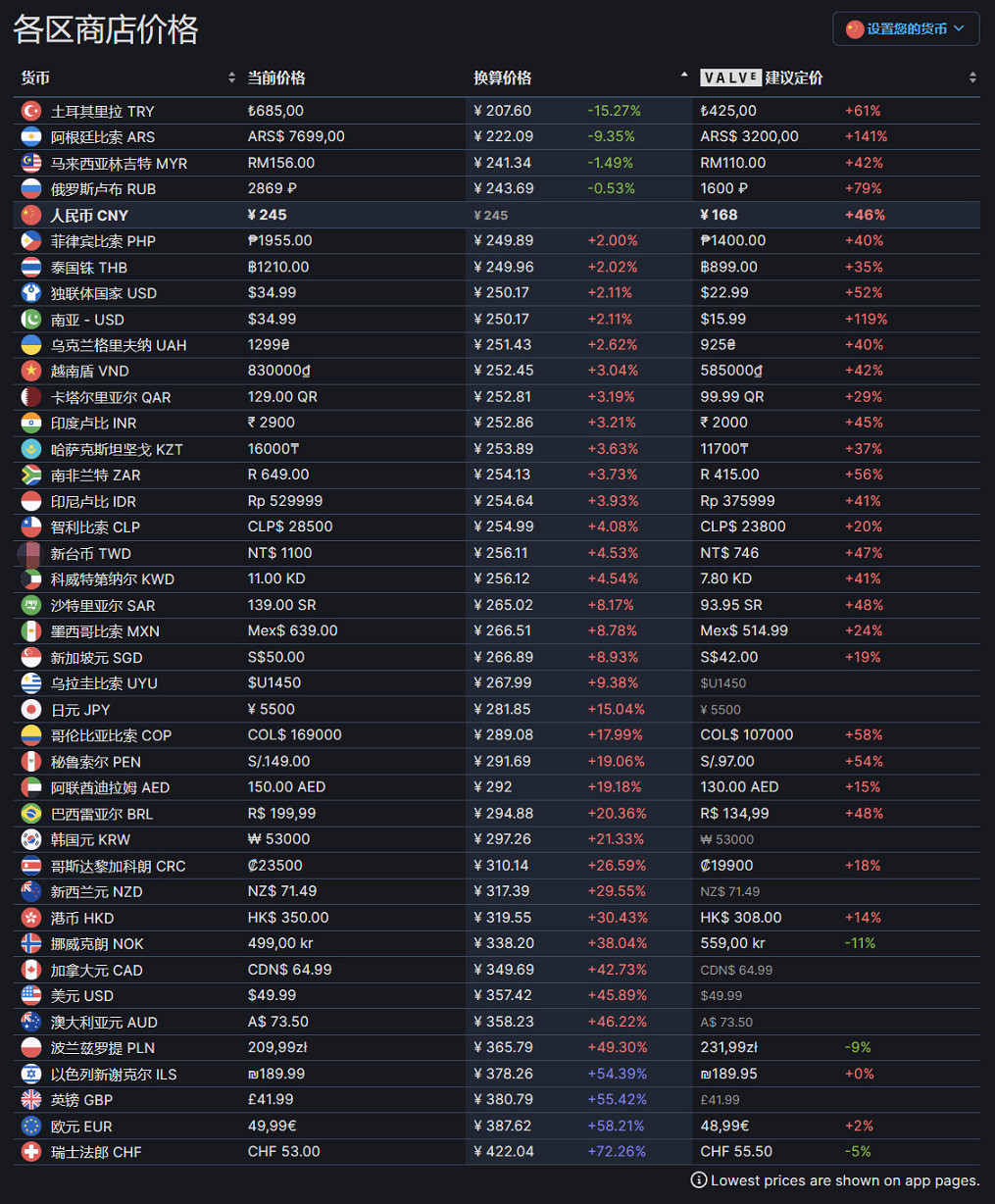Click the Swiss Franc flag icon
This screenshot has width=995, height=1204.
pos(31,1151)
